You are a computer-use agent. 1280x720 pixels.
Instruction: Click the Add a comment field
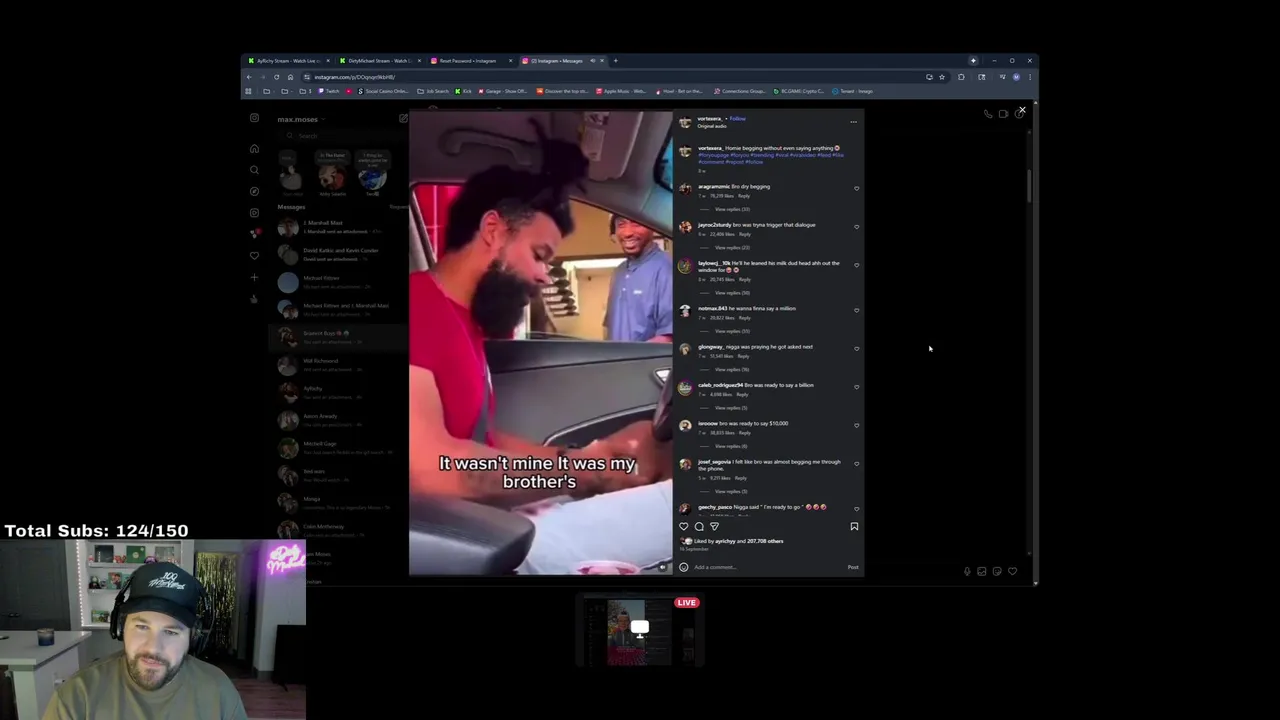click(x=765, y=567)
